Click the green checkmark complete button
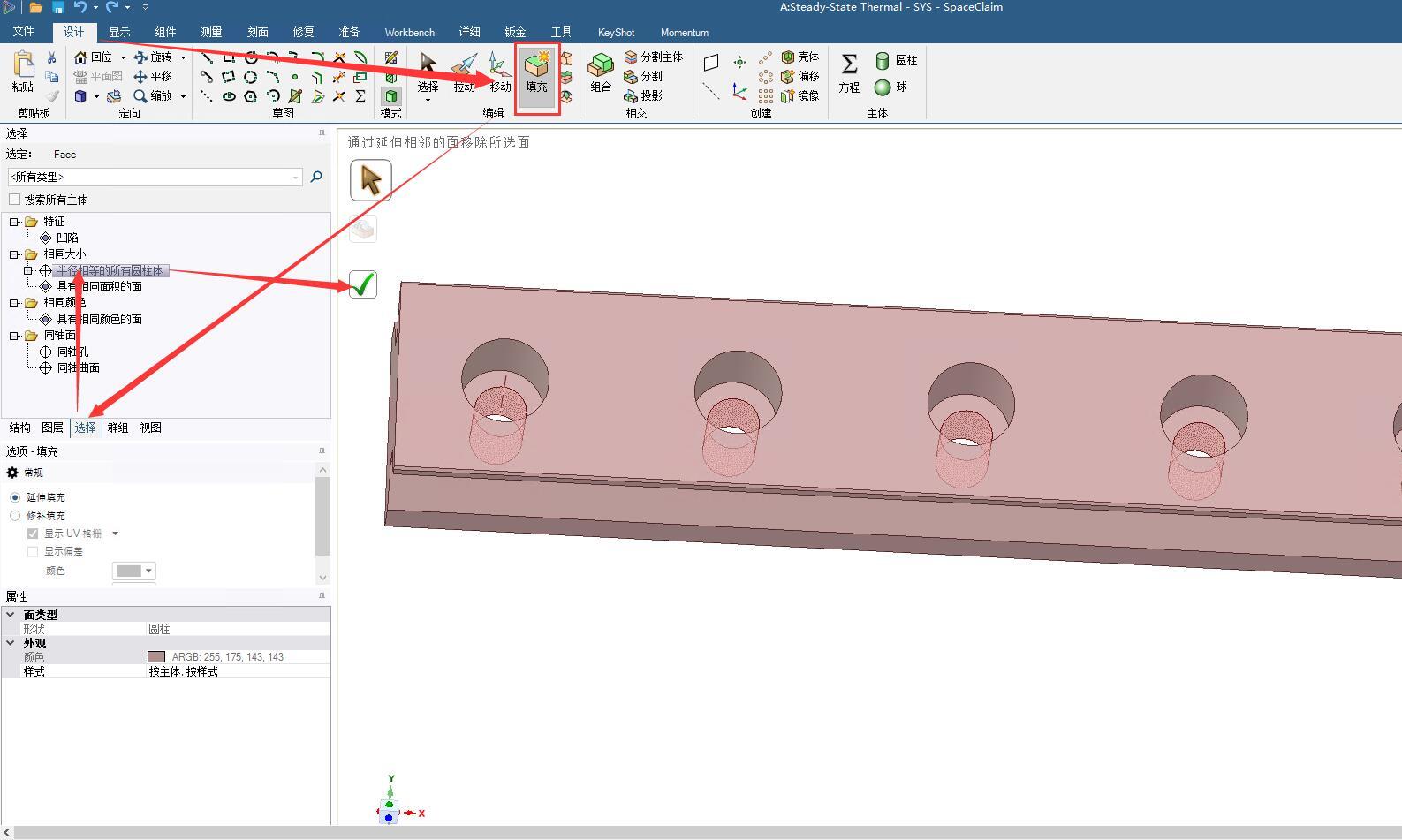1402x840 pixels. [363, 284]
